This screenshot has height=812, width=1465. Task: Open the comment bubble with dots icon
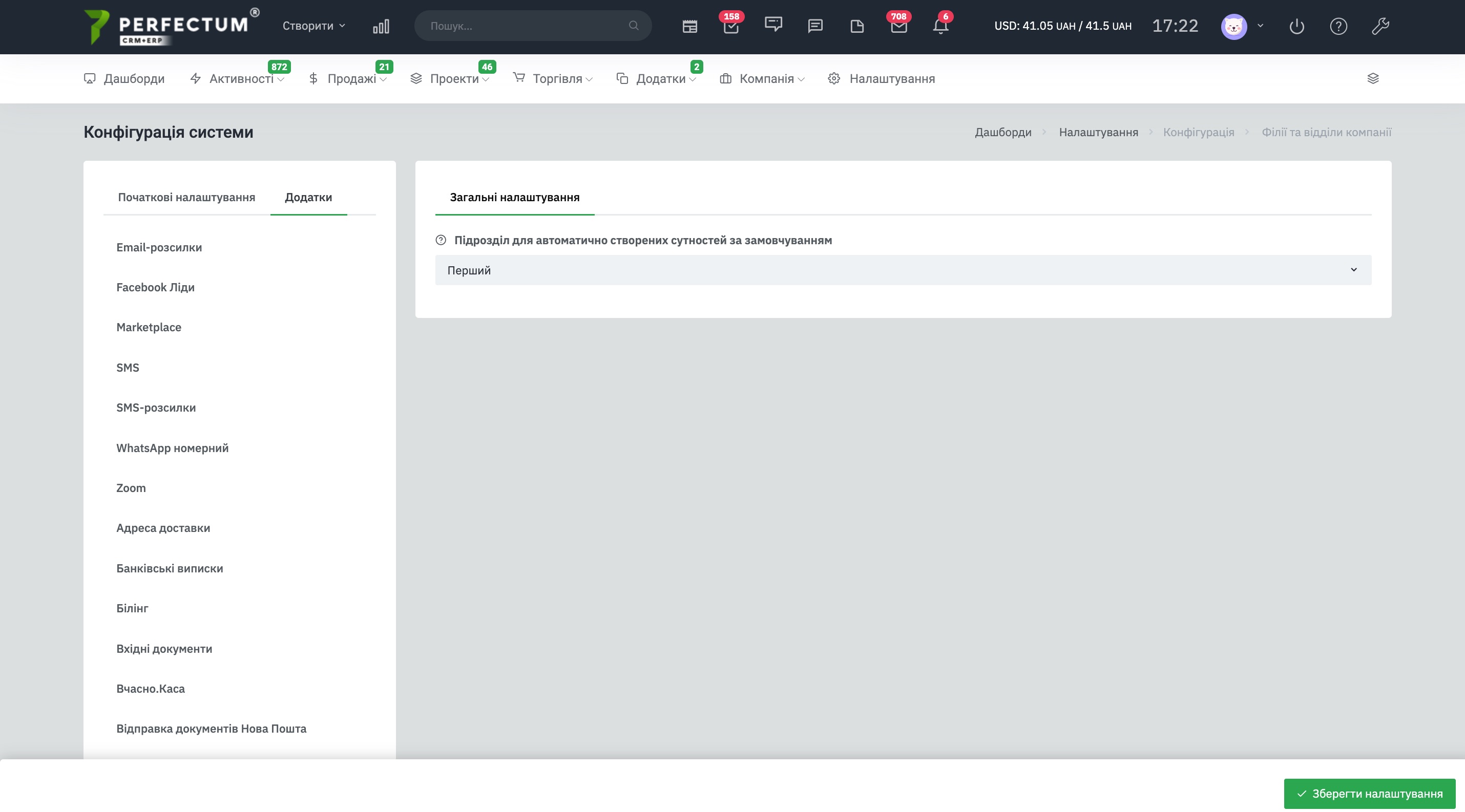coord(773,25)
